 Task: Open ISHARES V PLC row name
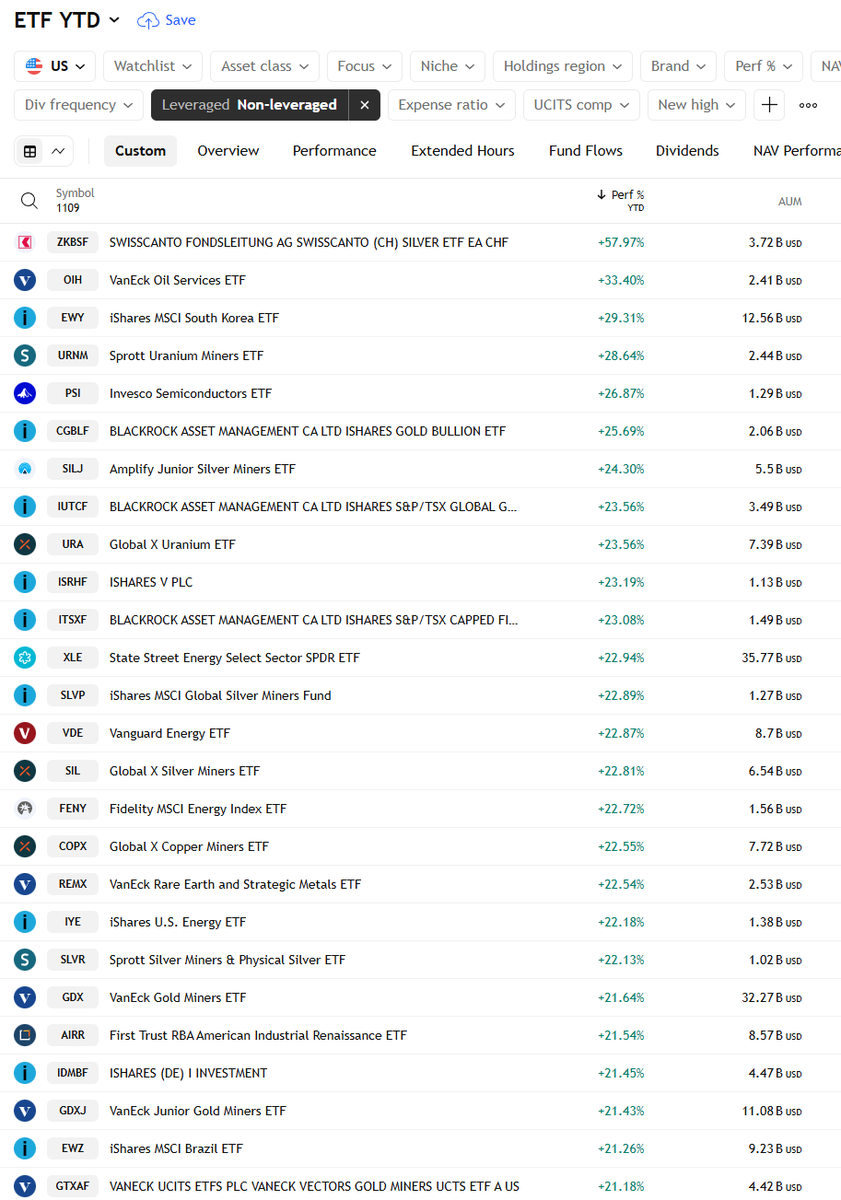[151, 582]
